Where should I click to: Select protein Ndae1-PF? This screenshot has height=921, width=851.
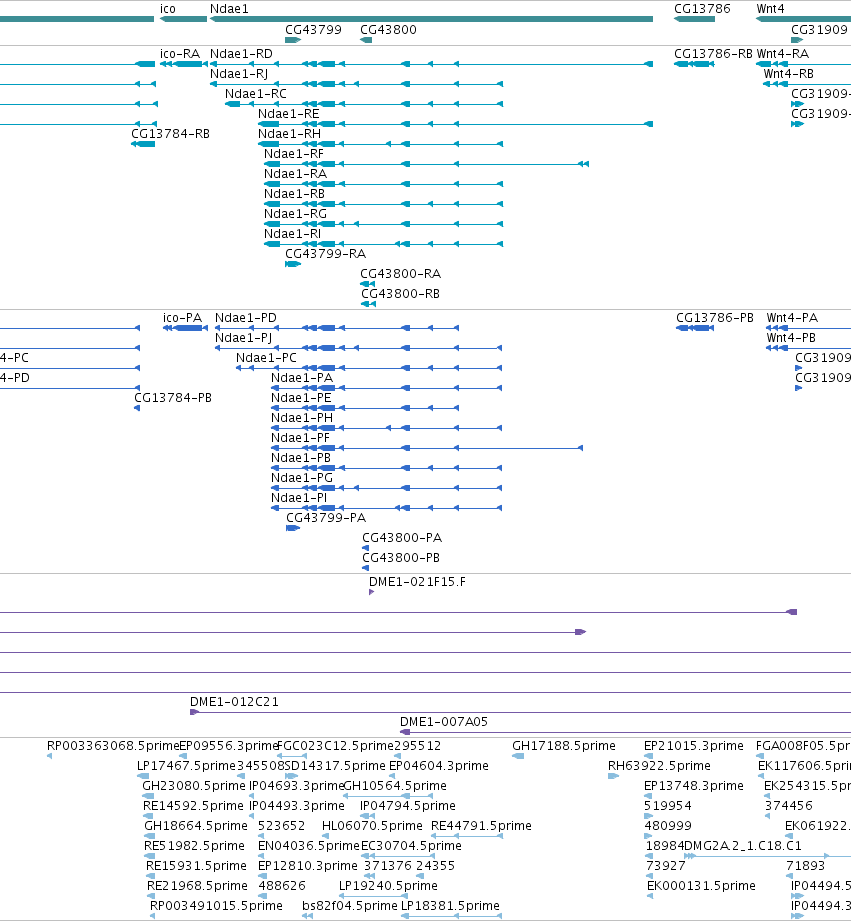pos(301,438)
